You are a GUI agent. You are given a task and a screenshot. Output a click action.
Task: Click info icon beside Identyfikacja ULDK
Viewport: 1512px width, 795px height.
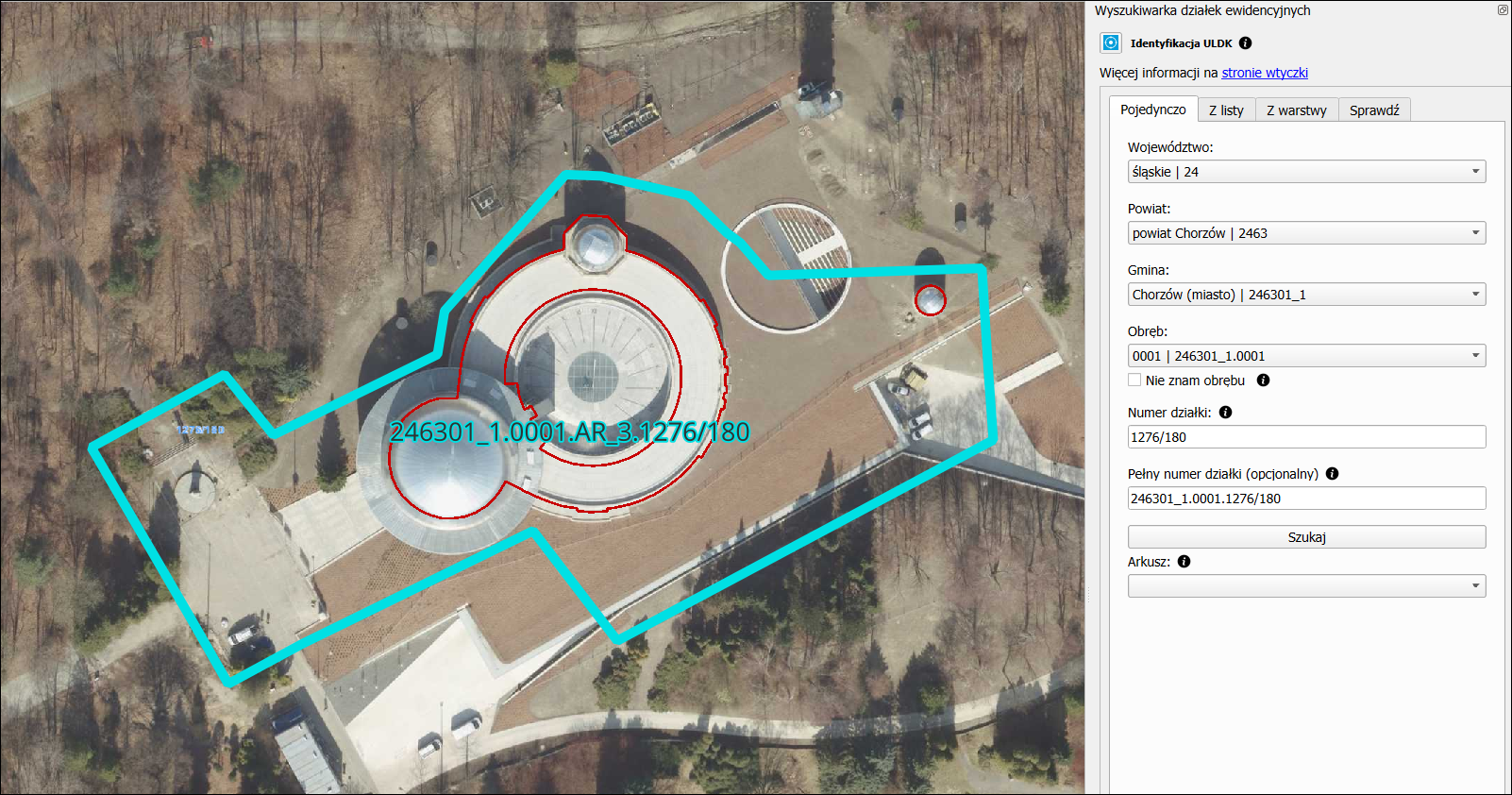click(1245, 42)
